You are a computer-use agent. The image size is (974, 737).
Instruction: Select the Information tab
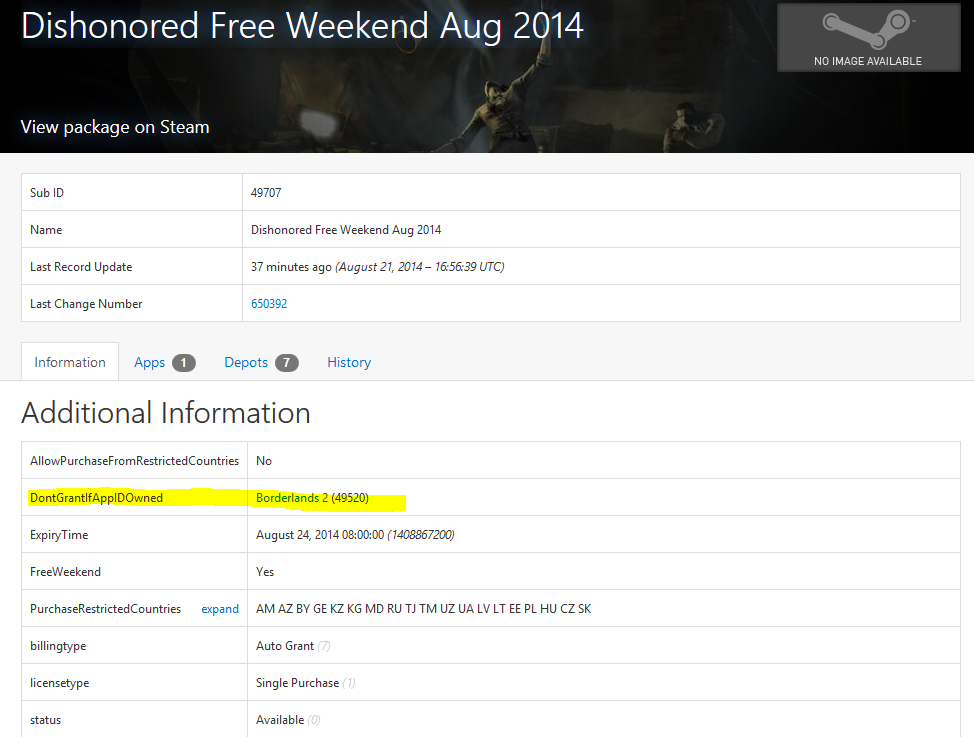(x=70, y=362)
